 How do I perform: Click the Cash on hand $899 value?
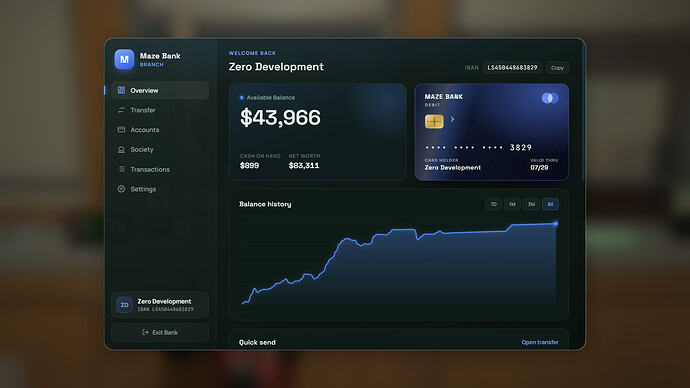click(x=250, y=165)
